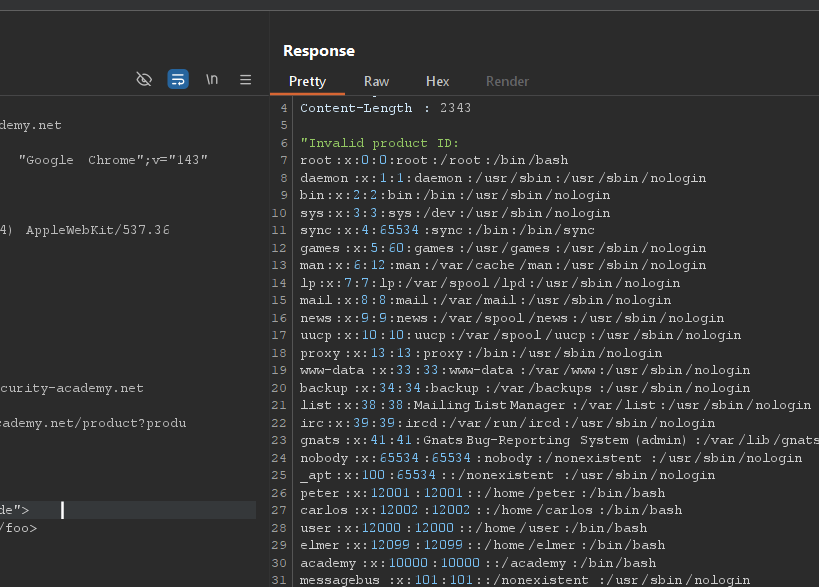The image size is (819, 587).
Task: Click the carlos user entry line
Action: pyautogui.click(x=490, y=510)
